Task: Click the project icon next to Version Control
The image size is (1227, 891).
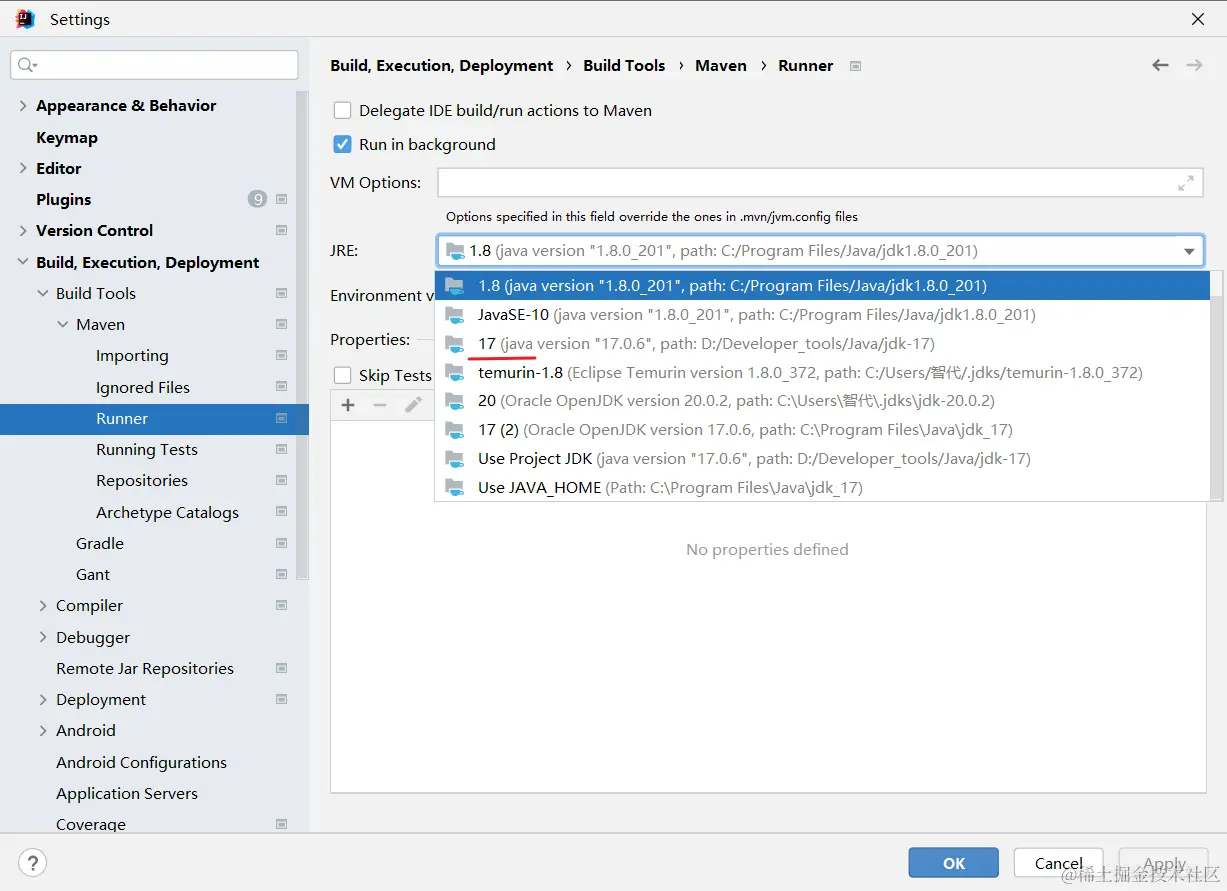Action: pyautogui.click(x=281, y=230)
